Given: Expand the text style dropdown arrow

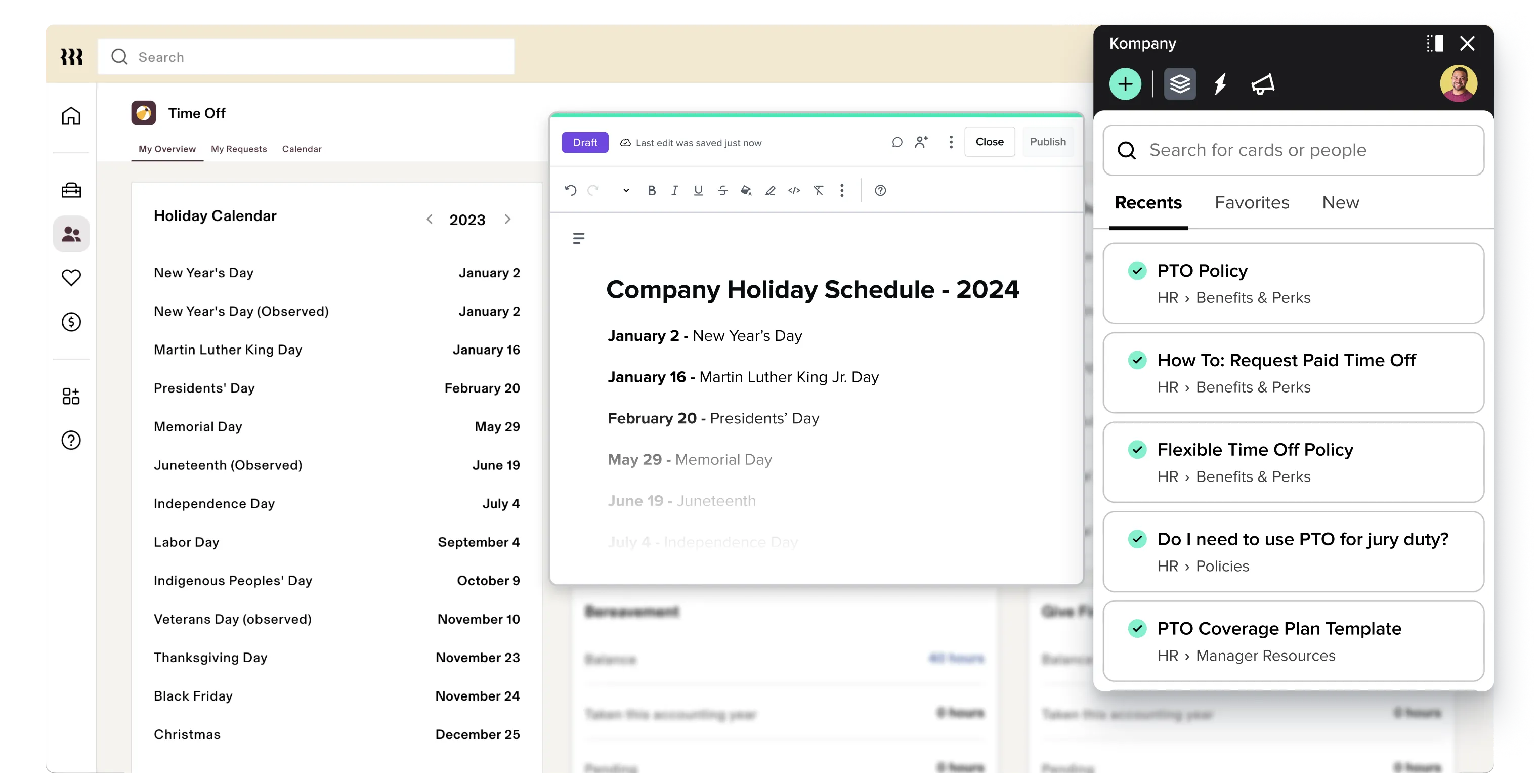Looking at the screenshot, I should point(626,191).
